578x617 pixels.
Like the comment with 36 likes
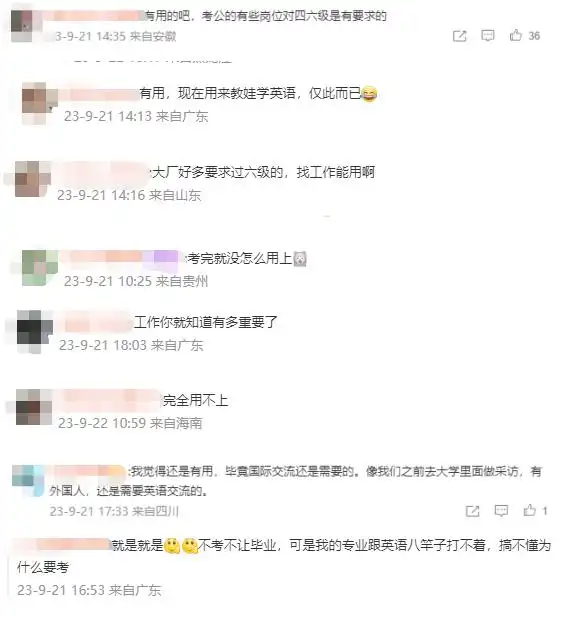[515, 35]
